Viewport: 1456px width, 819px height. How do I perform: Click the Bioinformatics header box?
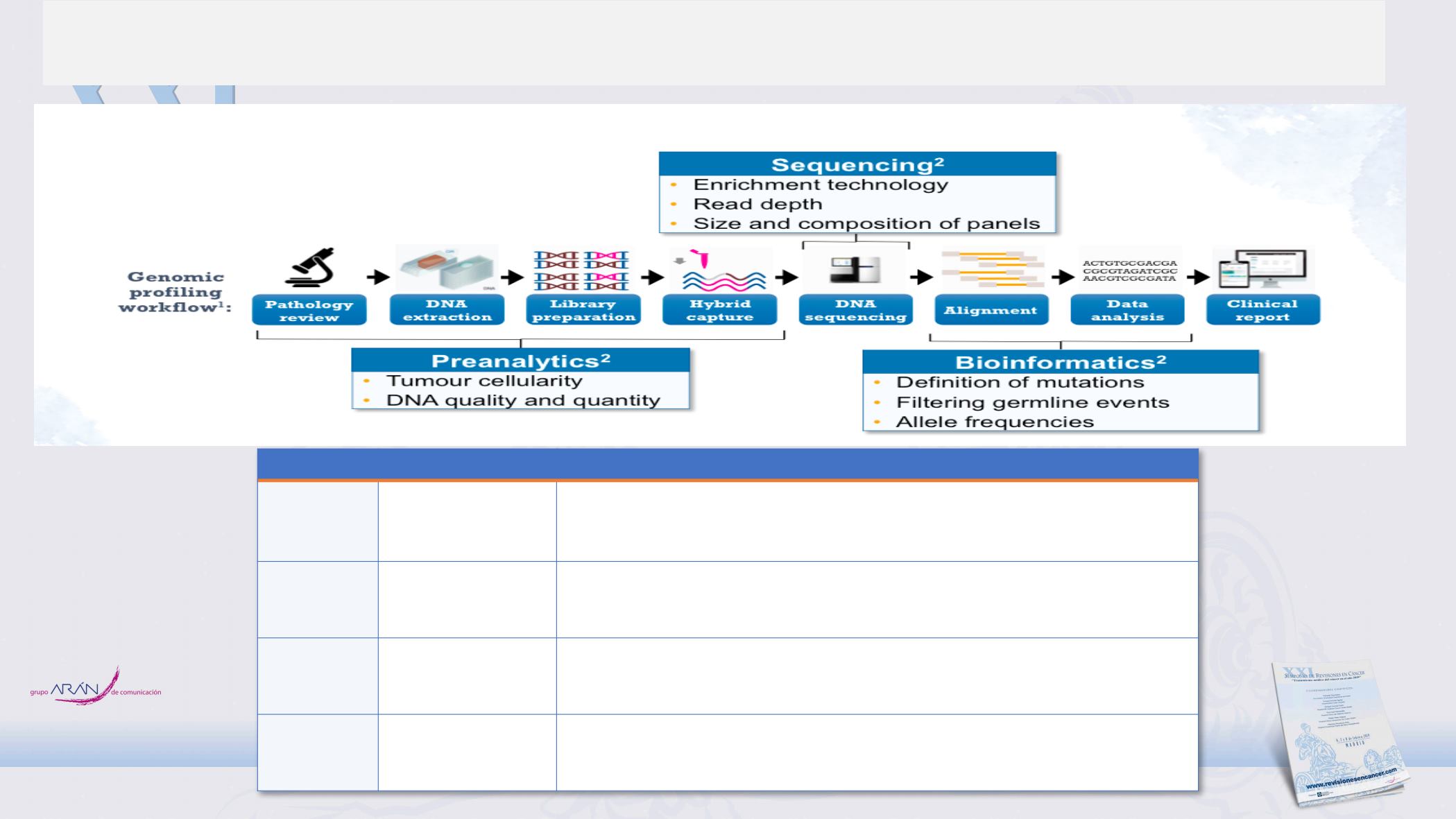pos(1061,362)
